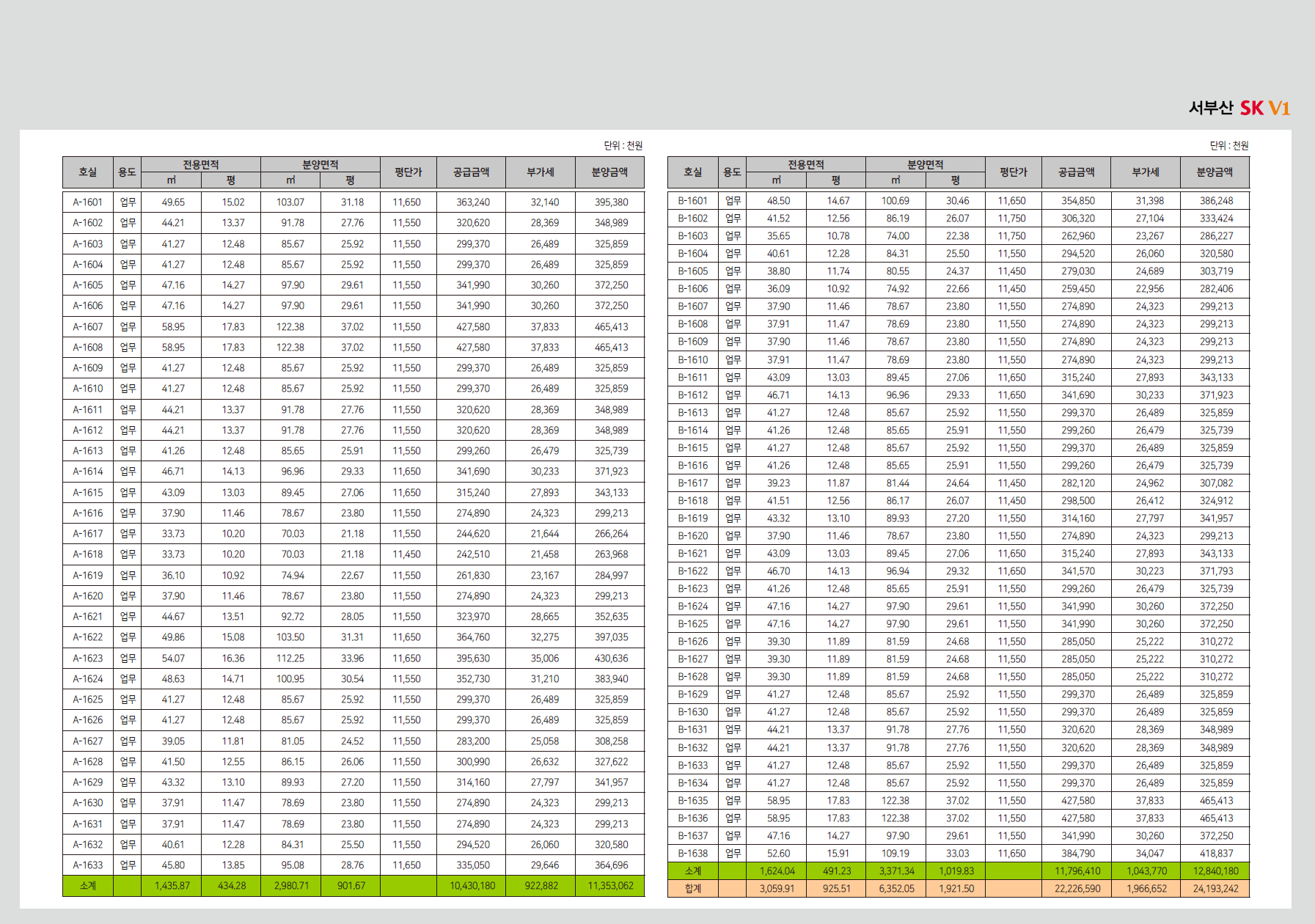Viewport: 1315px width, 924px height.
Task: Select subtotal VAT value 1,043,770
Action: [x=1146, y=871]
